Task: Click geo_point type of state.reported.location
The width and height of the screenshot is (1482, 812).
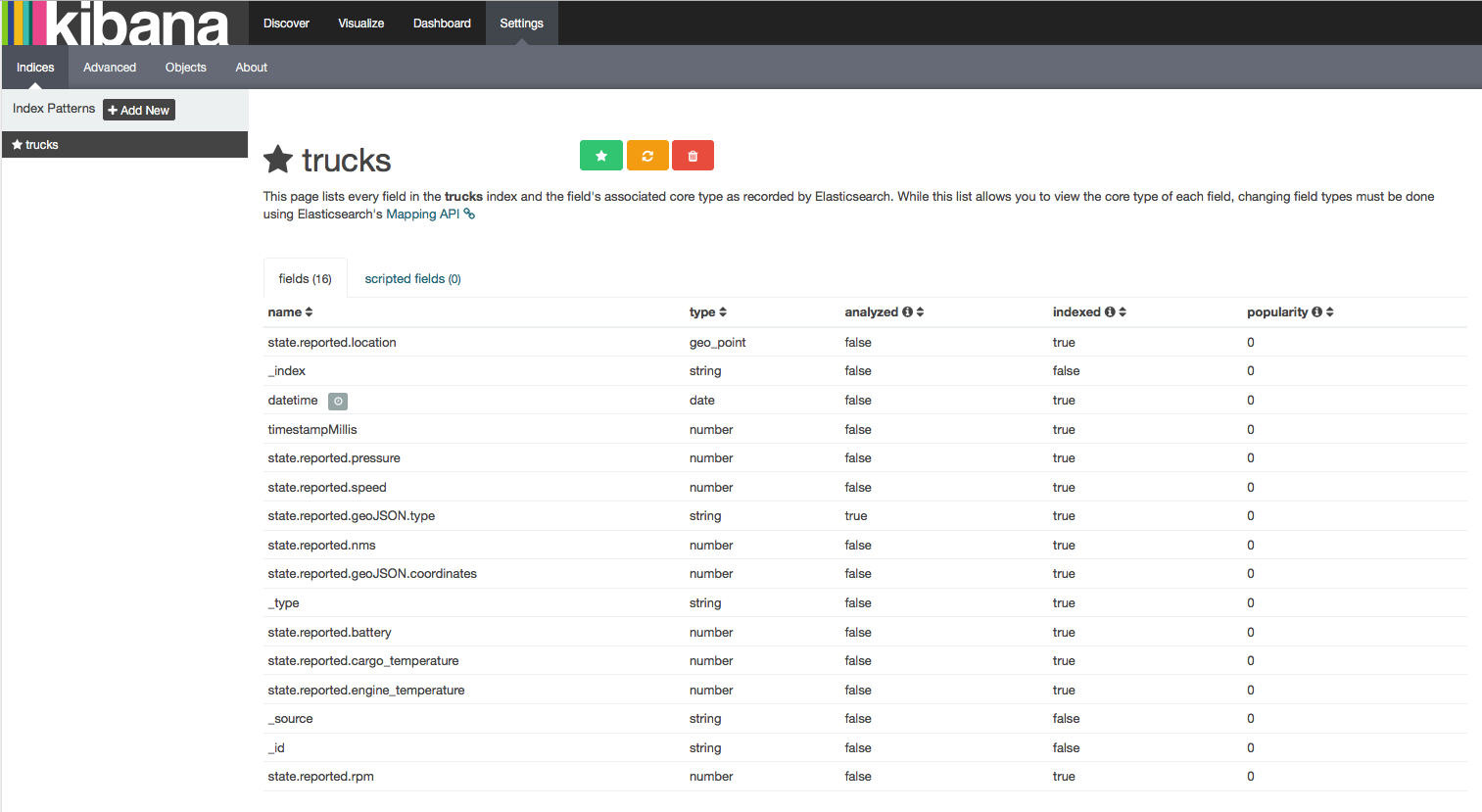Action: [x=718, y=343]
